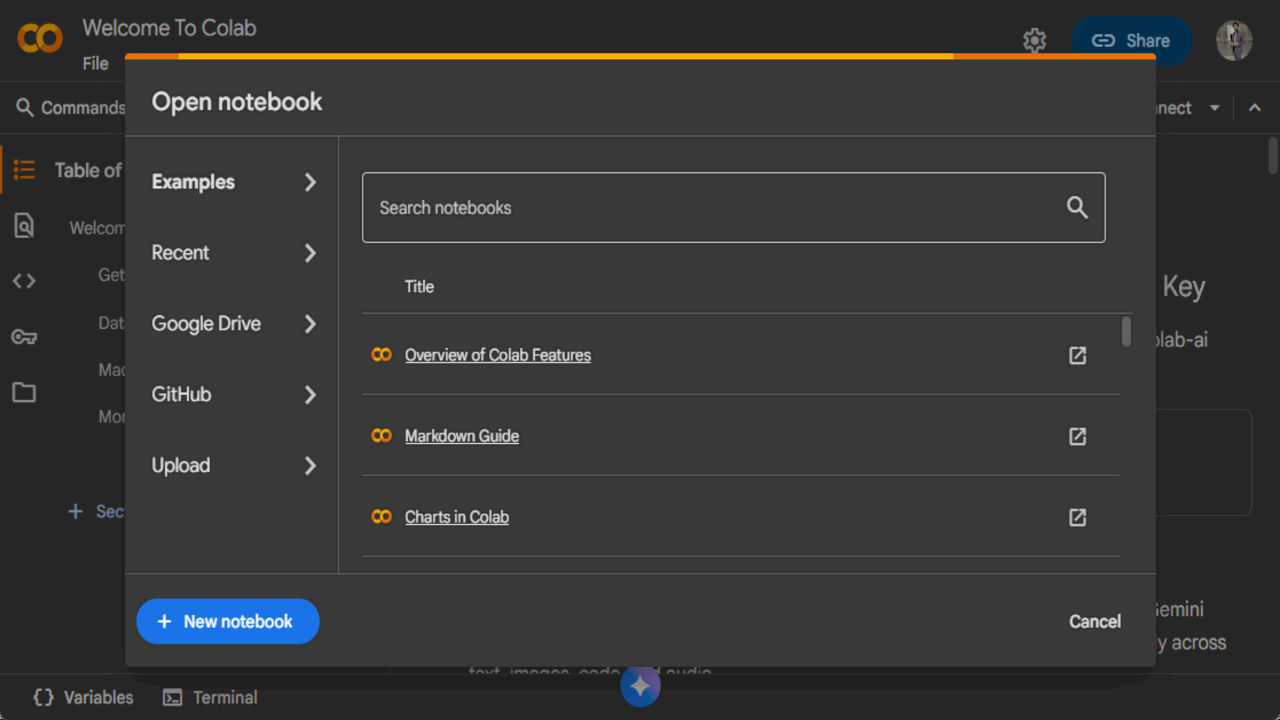The image size is (1280, 720).
Task: Open the Secrets panel with the key icon
Action: tap(24, 337)
